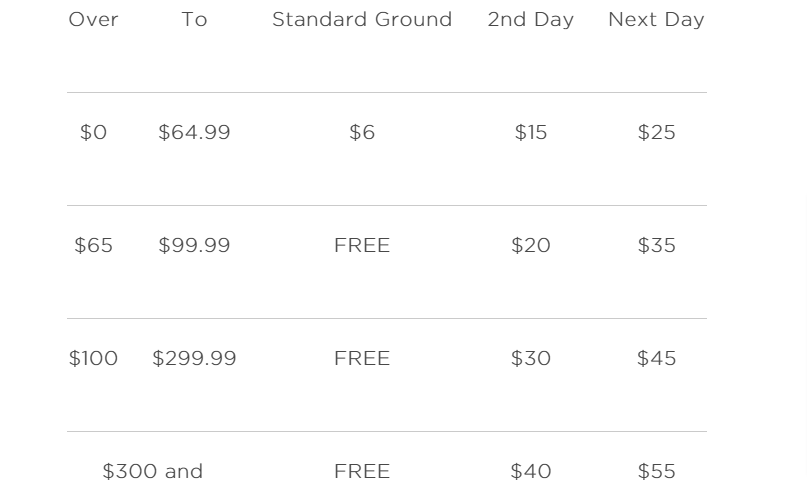The width and height of the screenshot is (807, 494).
Task: Select the $6 Standard Ground rate
Action: (x=362, y=133)
